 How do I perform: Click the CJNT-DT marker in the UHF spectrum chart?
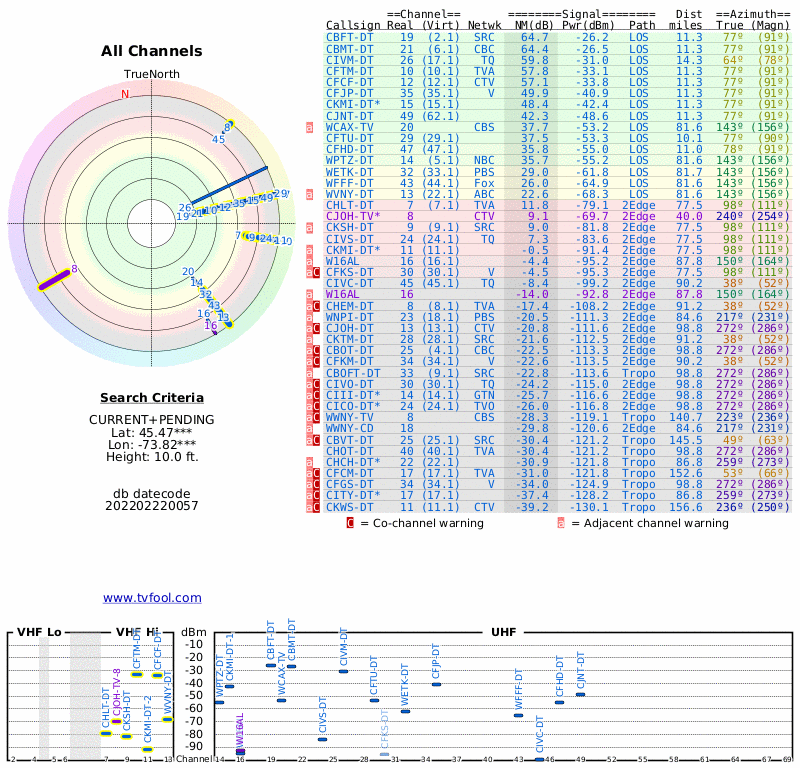coord(580,695)
